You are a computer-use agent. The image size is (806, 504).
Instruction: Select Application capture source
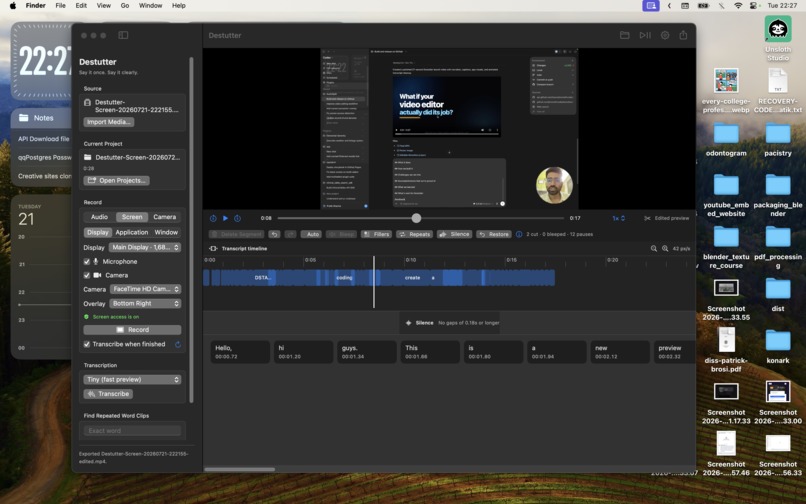point(132,232)
